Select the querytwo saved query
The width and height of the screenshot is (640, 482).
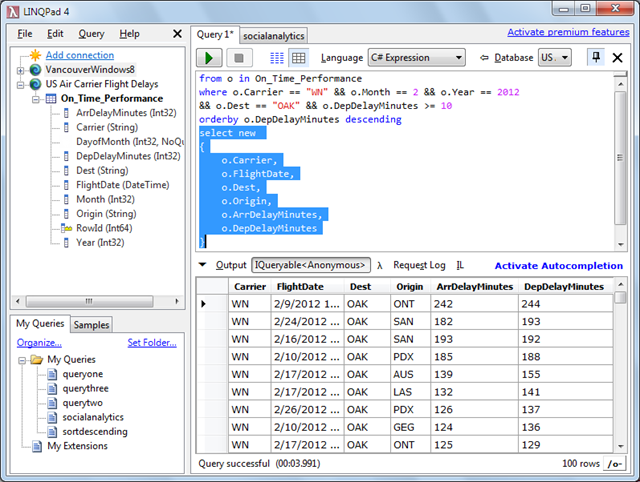(82, 403)
